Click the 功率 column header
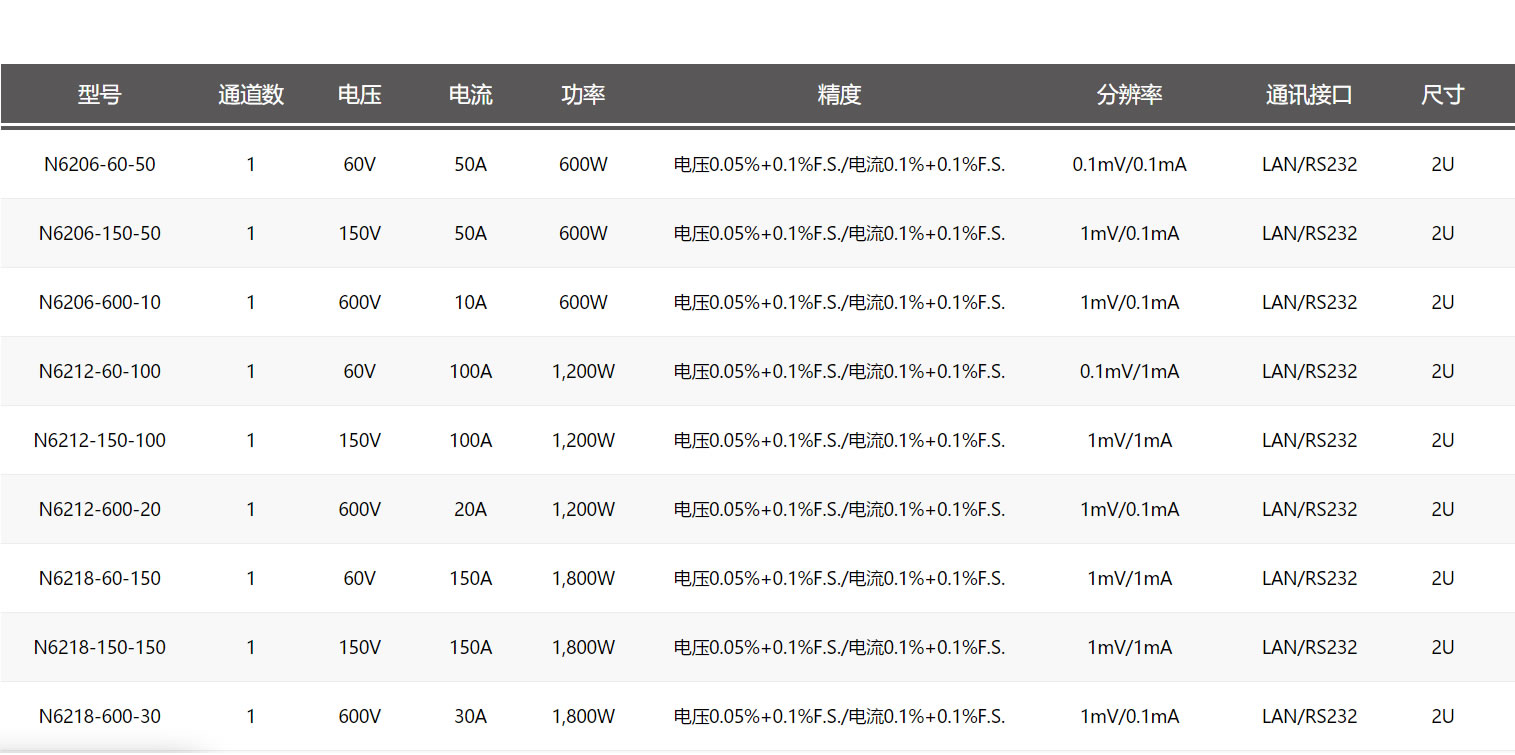Image resolution: width=1515 pixels, height=755 pixels. pos(584,95)
